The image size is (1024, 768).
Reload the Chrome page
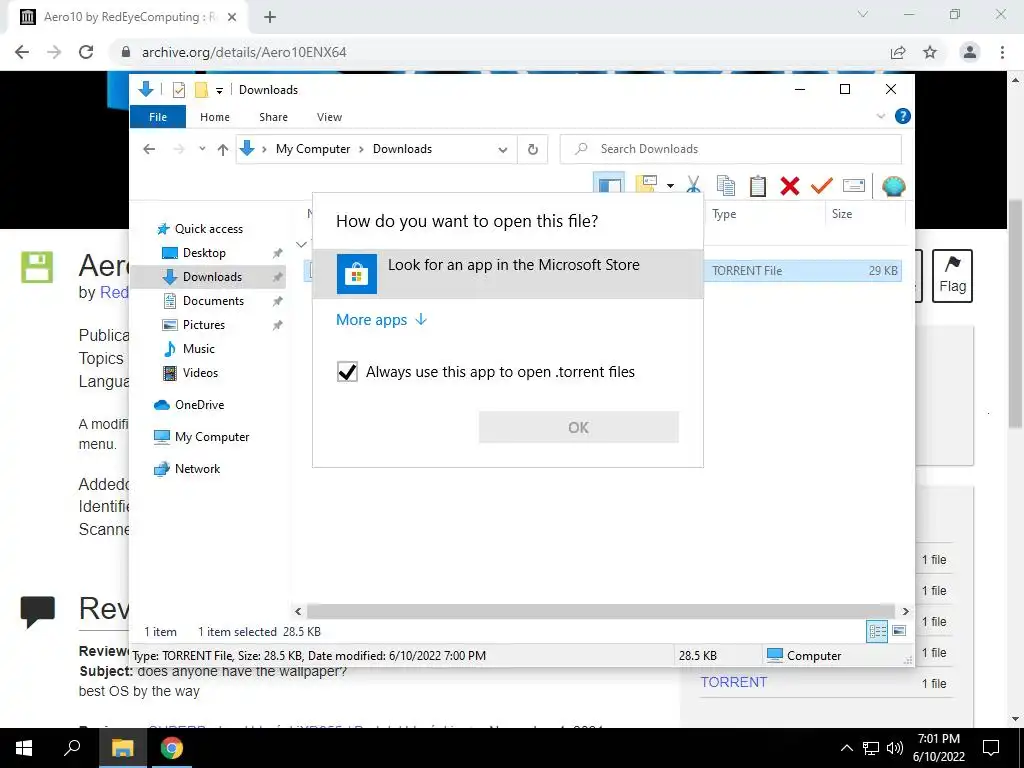click(x=86, y=52)
